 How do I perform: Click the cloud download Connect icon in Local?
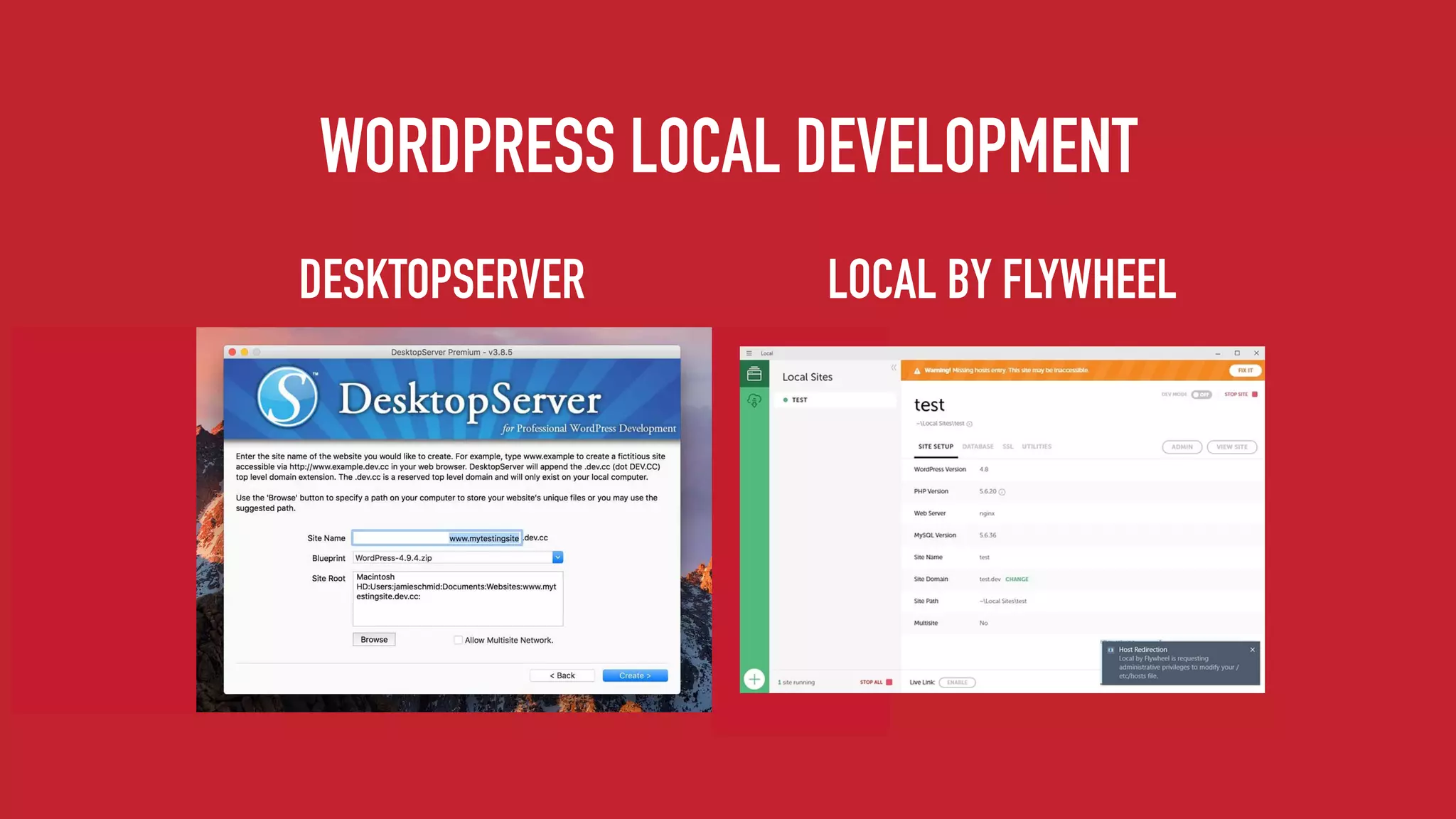pyautogui.click(x=754, y=401)
